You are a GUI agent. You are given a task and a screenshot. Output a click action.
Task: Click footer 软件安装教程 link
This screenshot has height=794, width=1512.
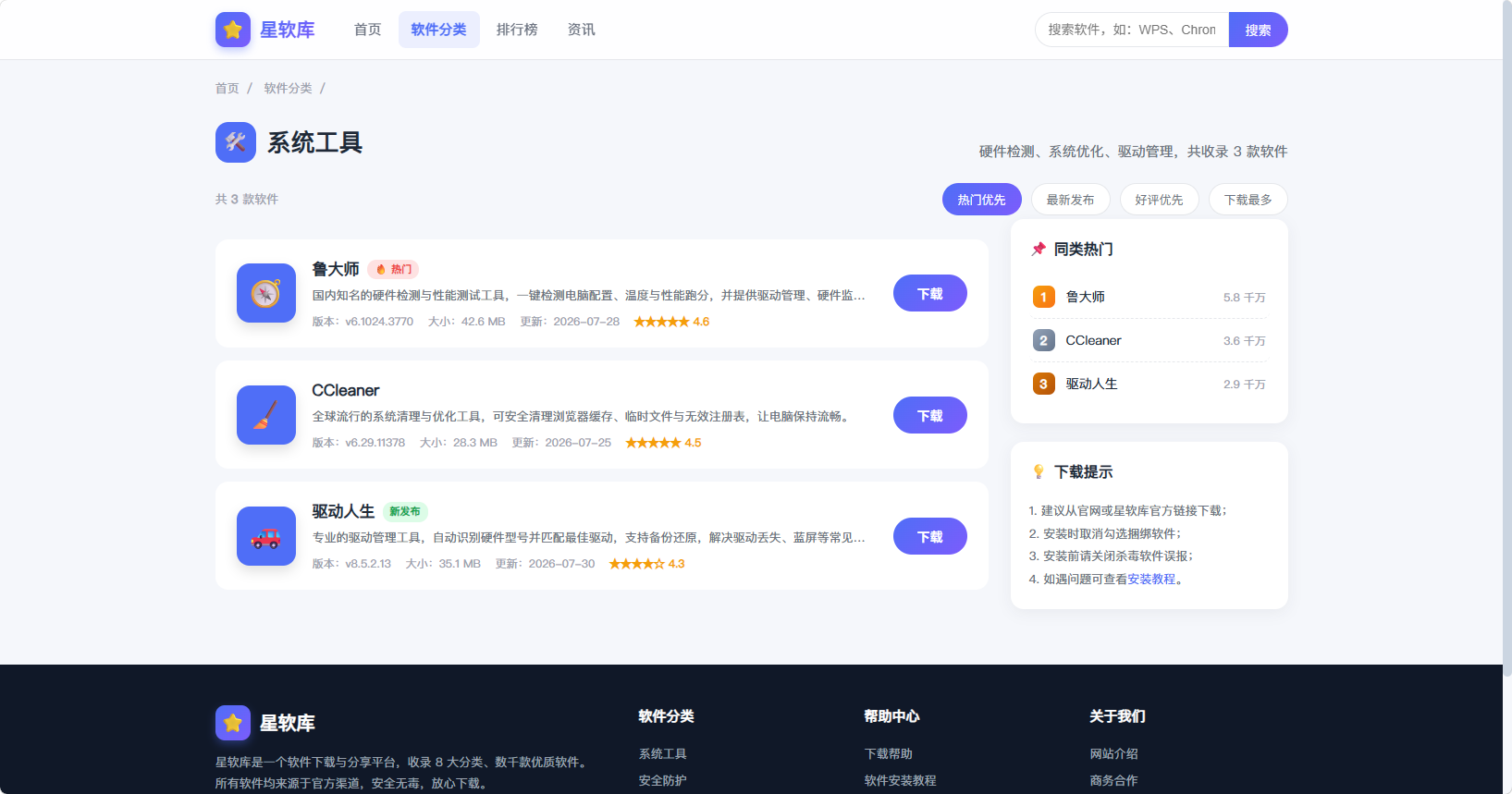pyautogui.click(x=901, y=781)
